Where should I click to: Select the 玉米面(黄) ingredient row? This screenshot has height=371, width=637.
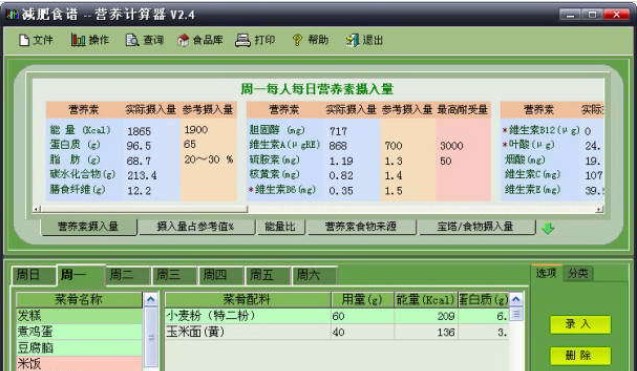(337, 332)
